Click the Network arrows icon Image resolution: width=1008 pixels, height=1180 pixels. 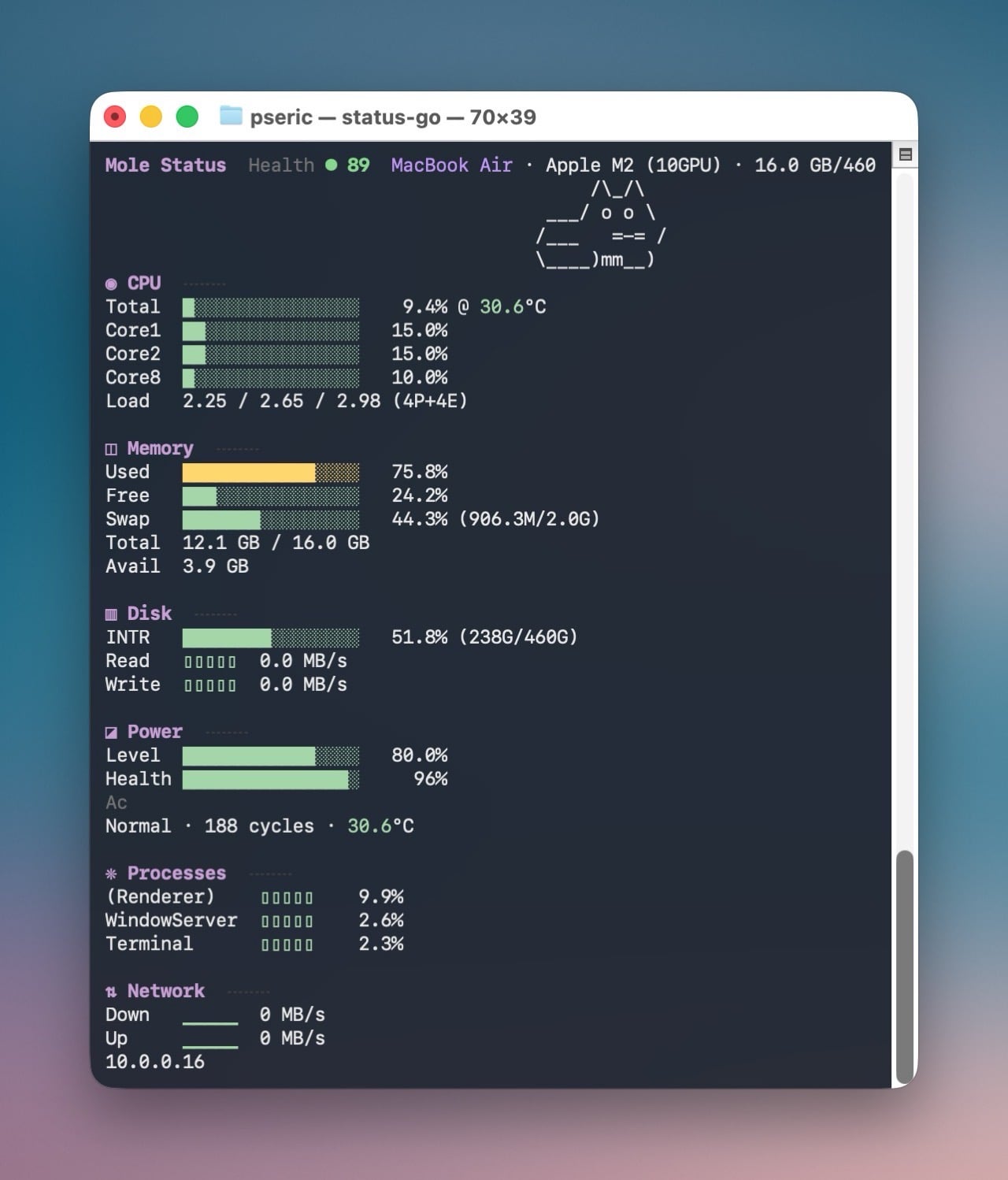pos(111,992)
